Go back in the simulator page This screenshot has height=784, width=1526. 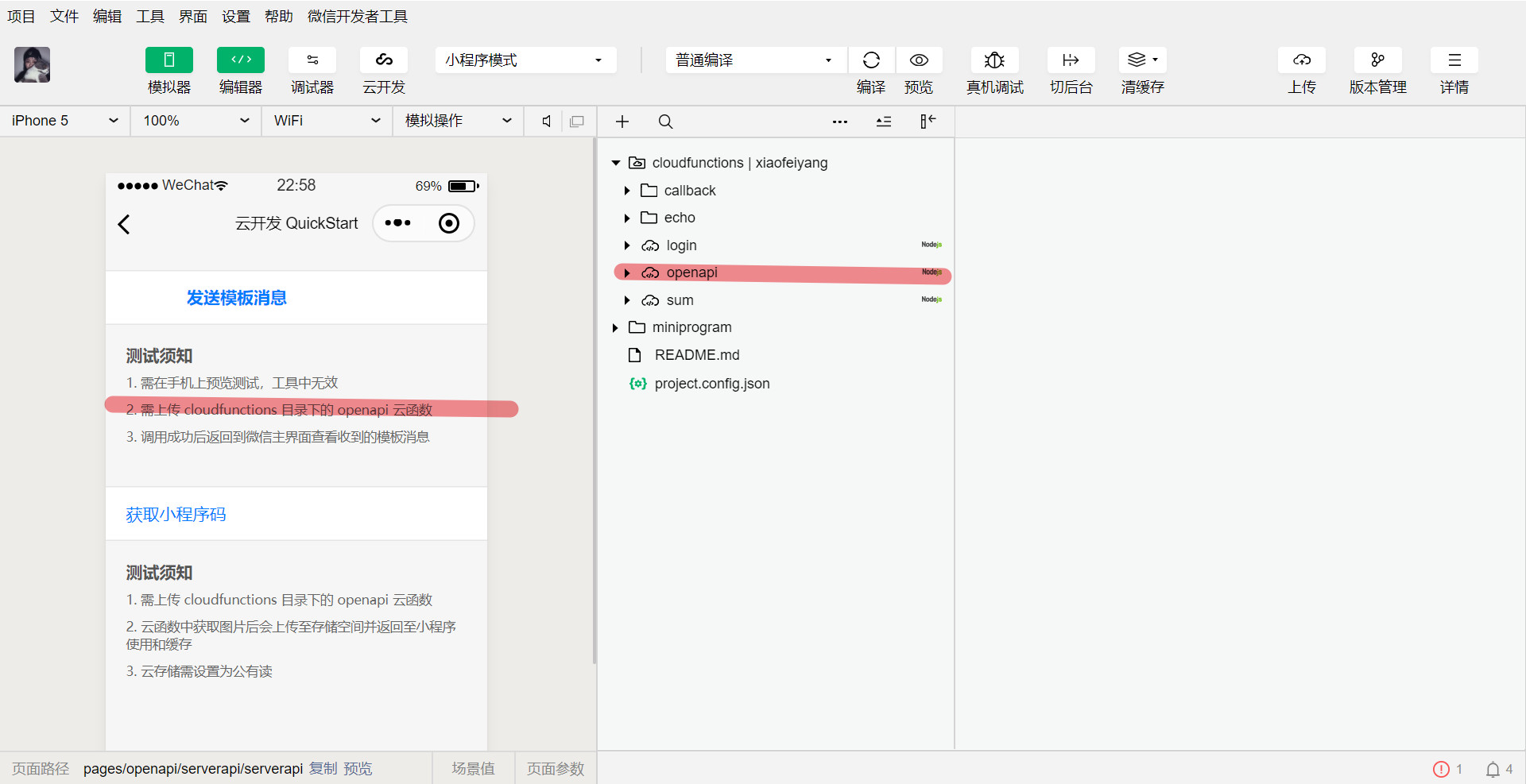point(124,224)
